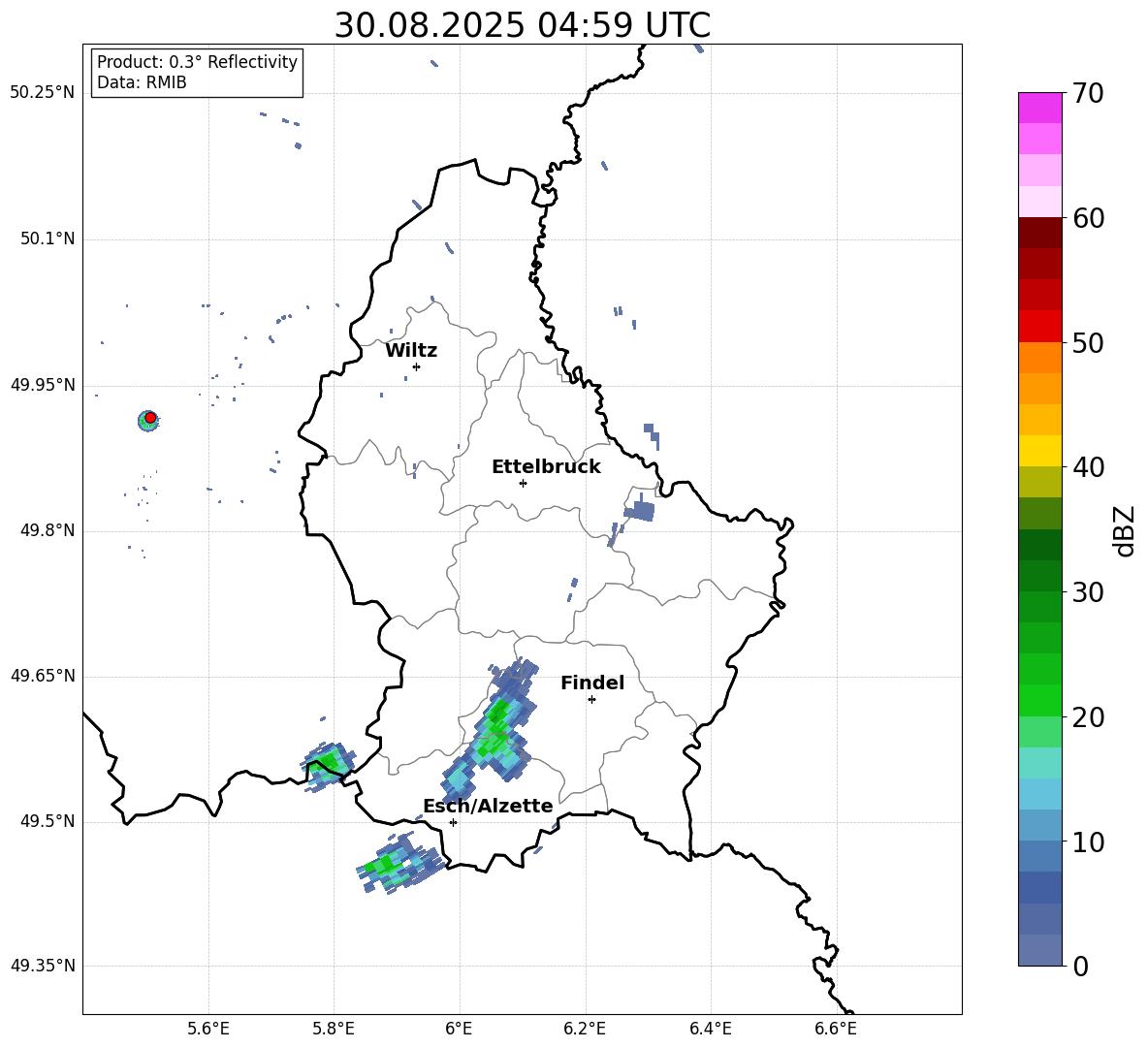The image size is (1148, 1048).
Task: Click the 5.8°E longitude label
Action: [x=334, y=1029]
